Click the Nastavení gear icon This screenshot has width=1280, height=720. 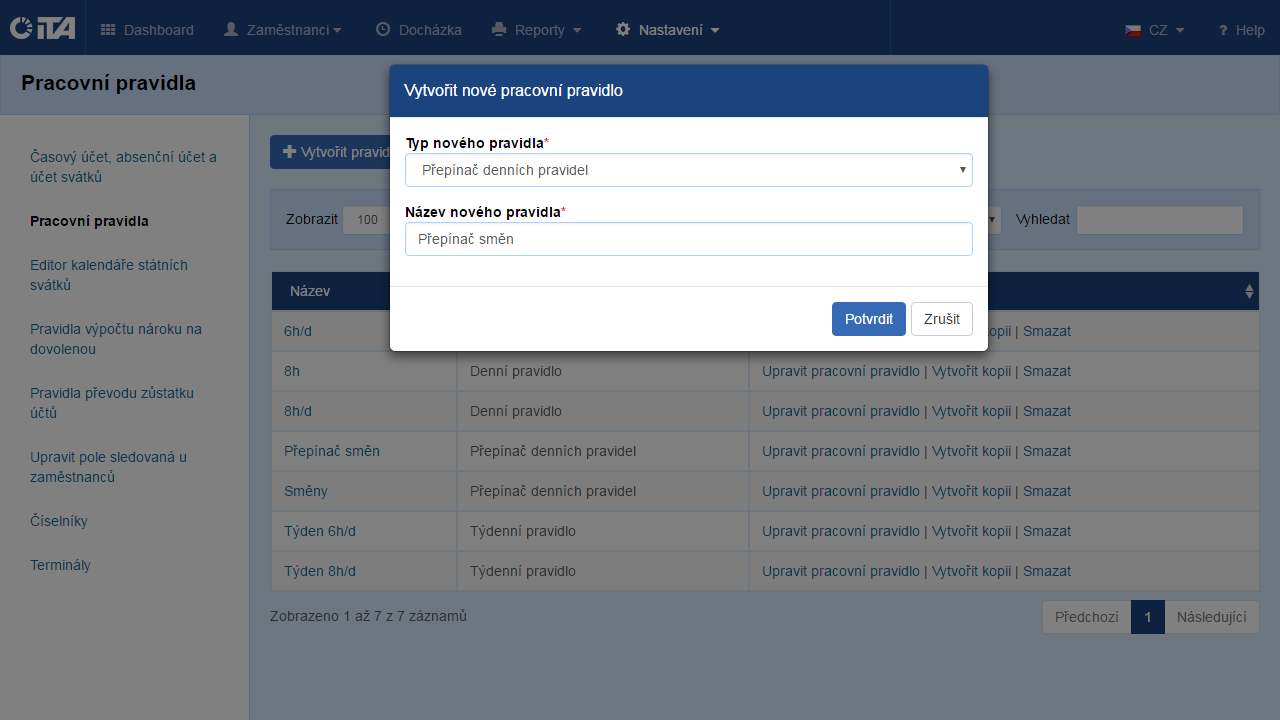pos(623,30)
